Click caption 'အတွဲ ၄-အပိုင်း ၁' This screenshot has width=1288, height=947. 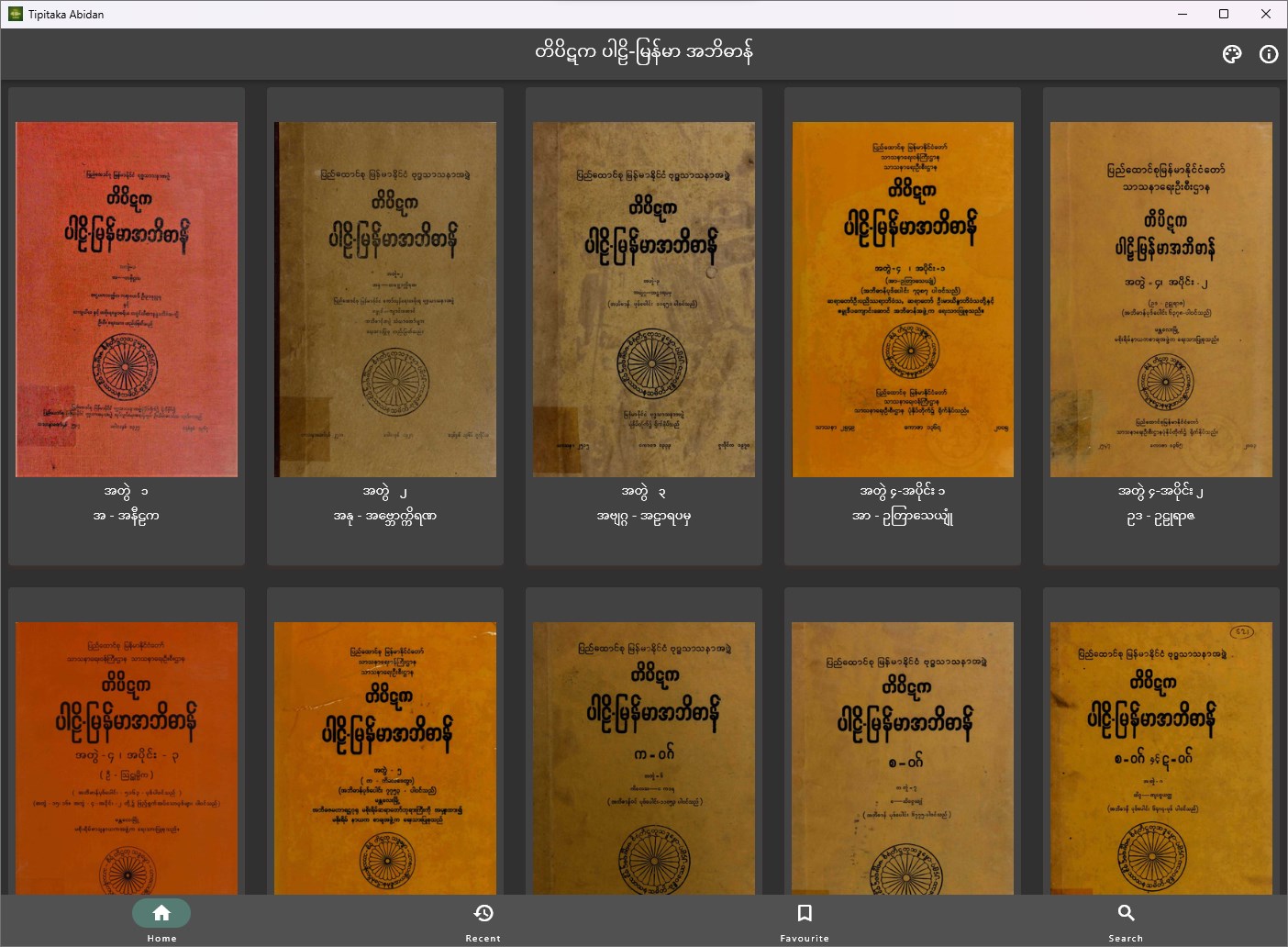903,492
